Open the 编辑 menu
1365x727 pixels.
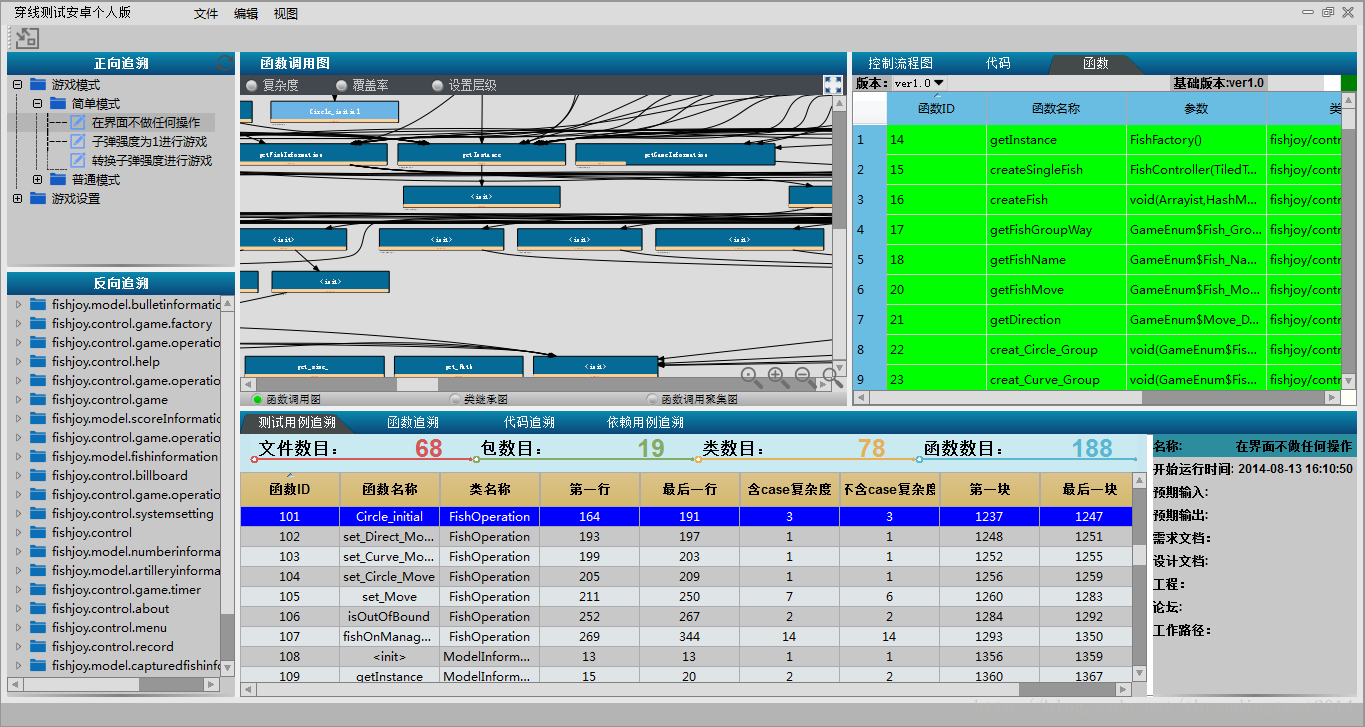click(246, 14)
